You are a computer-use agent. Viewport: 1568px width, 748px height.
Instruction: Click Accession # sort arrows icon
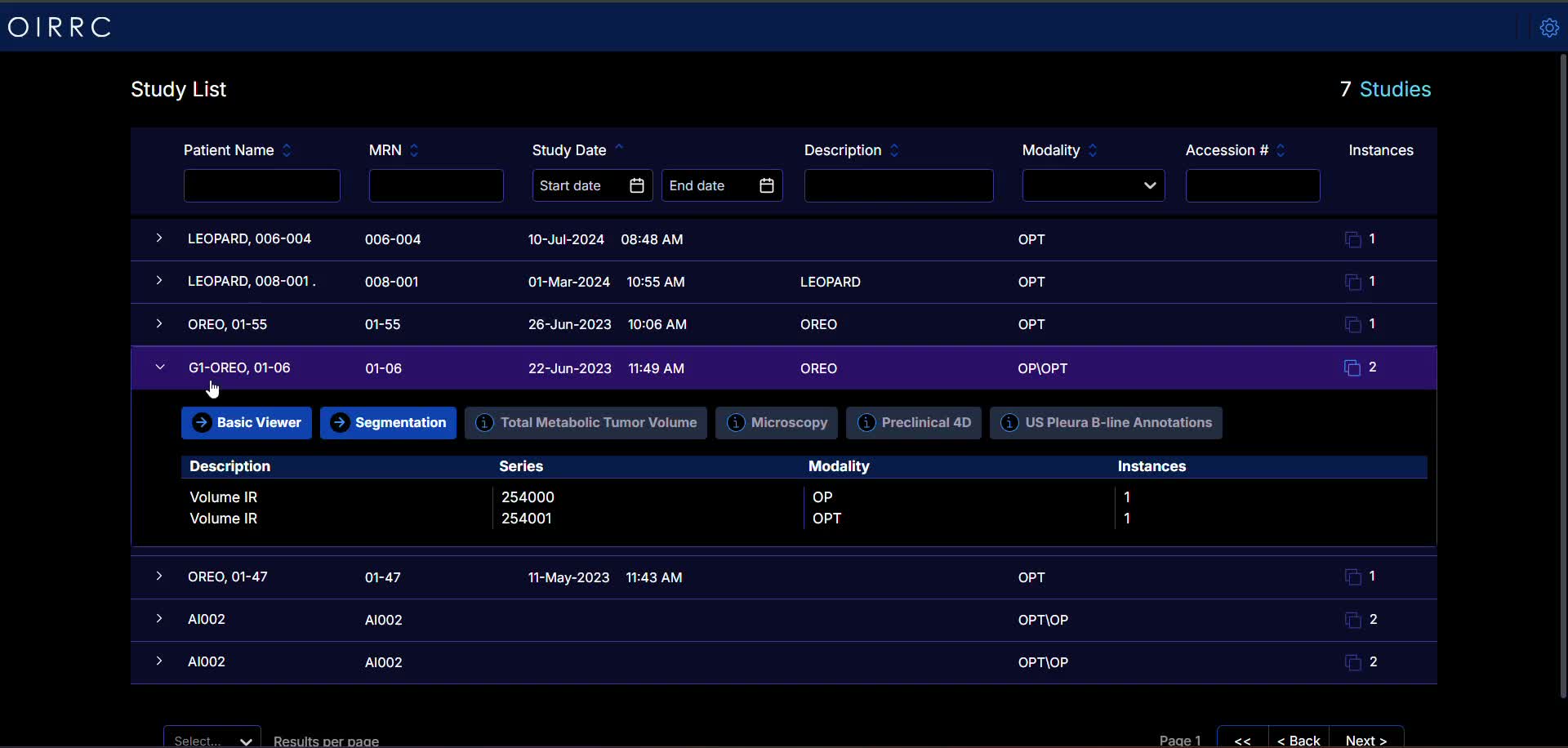coord(1281,150)
